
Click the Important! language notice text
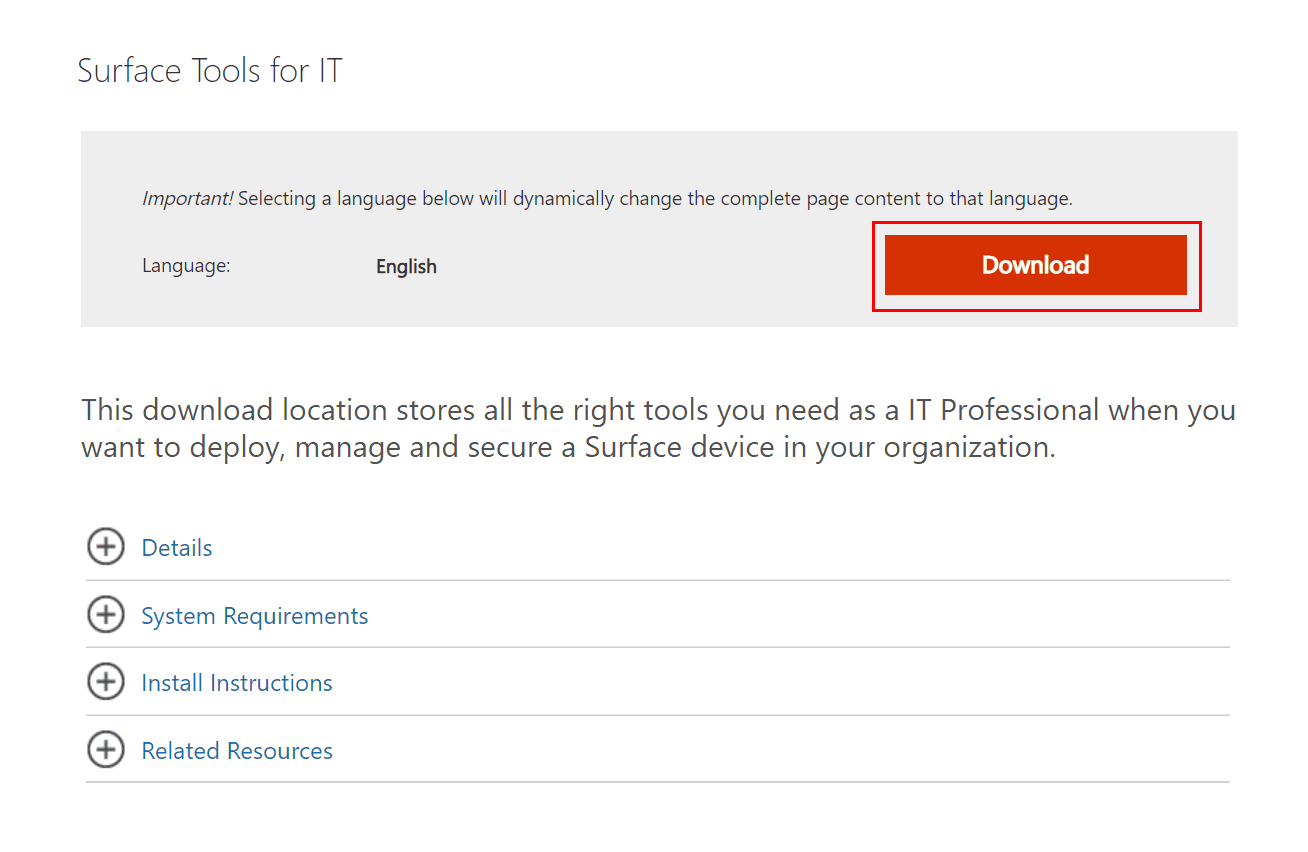pyautogui.click(x=607, y=198)
